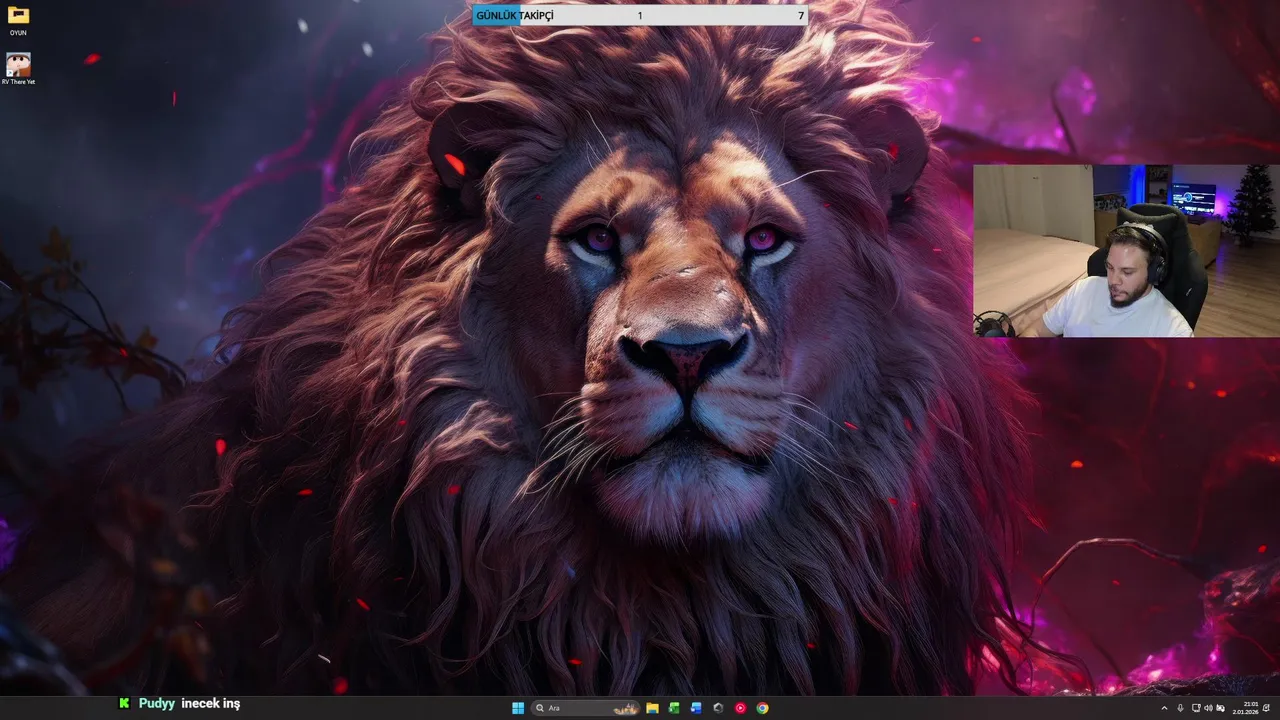Click the Ara search box in taskbar

586,708
